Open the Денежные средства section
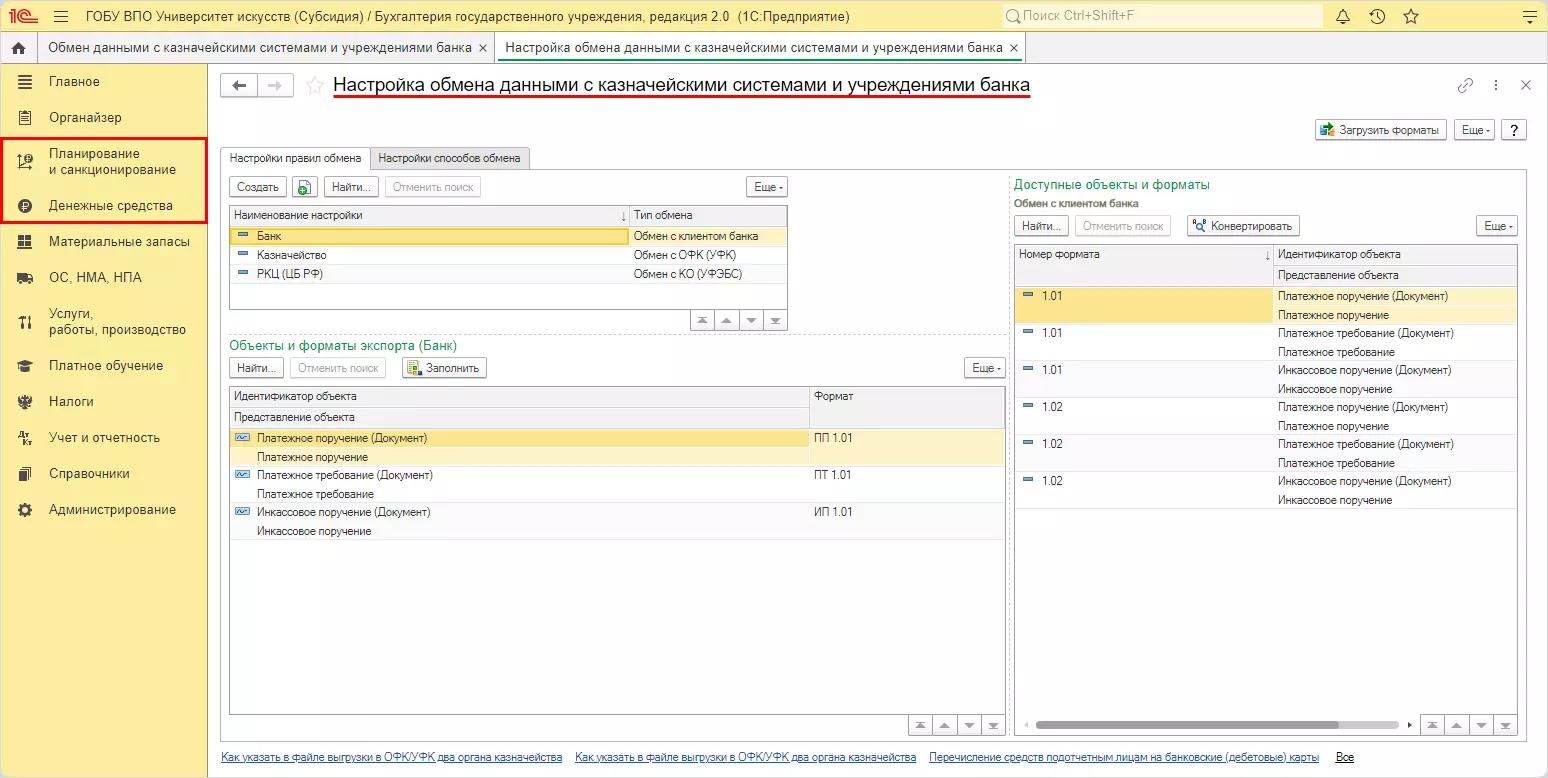 (110, 205)
